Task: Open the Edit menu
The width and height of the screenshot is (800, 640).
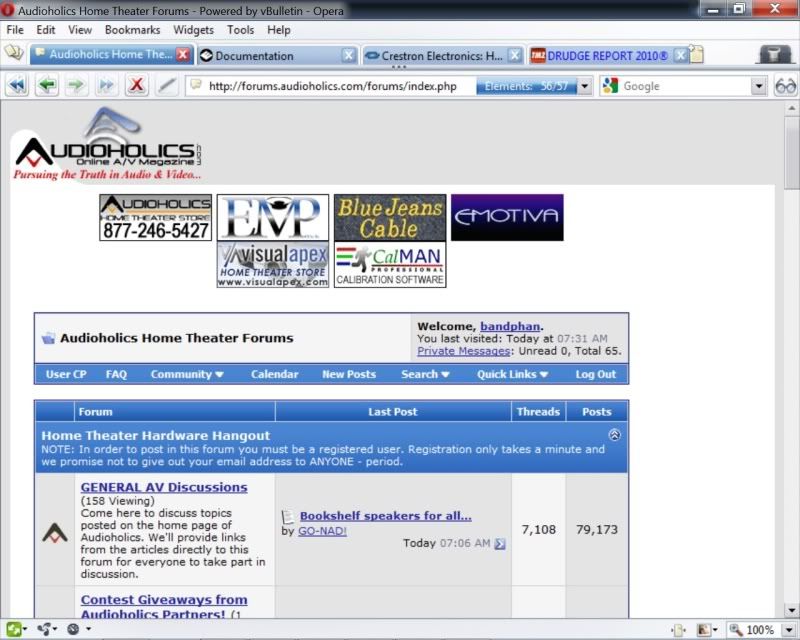Action: point(45,30)
